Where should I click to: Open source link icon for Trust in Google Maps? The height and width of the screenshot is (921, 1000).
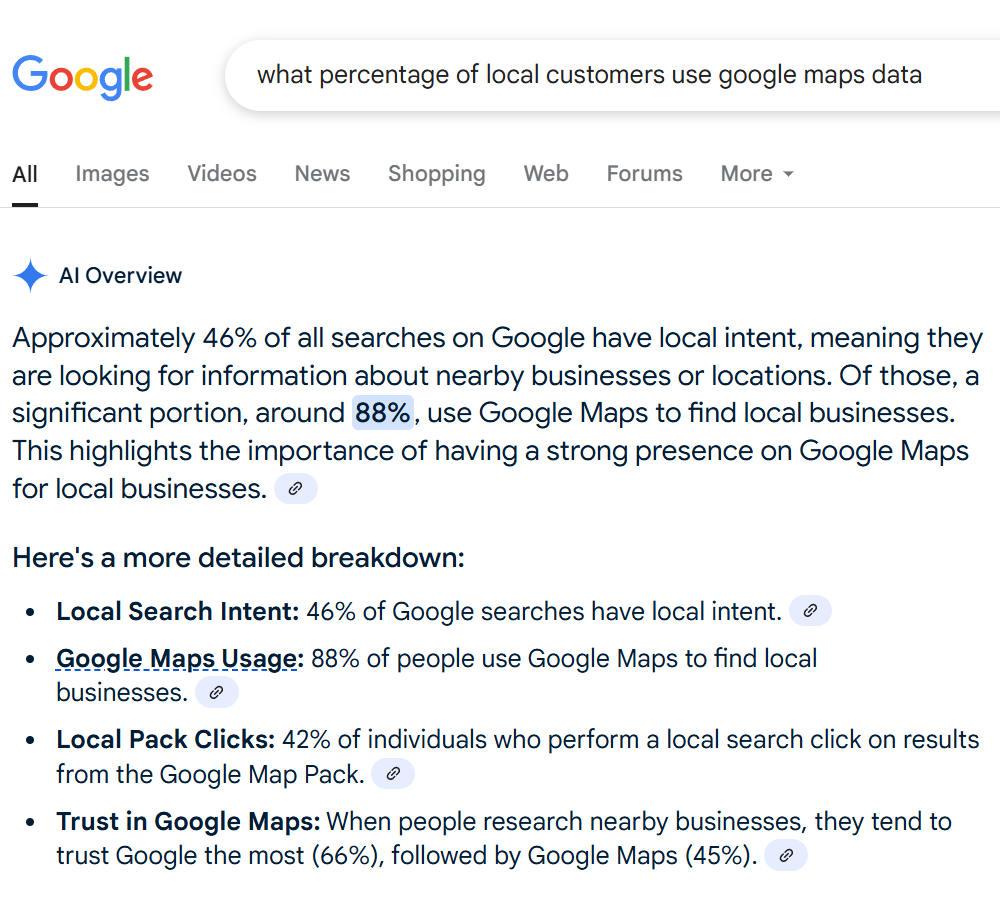(786, 855)
